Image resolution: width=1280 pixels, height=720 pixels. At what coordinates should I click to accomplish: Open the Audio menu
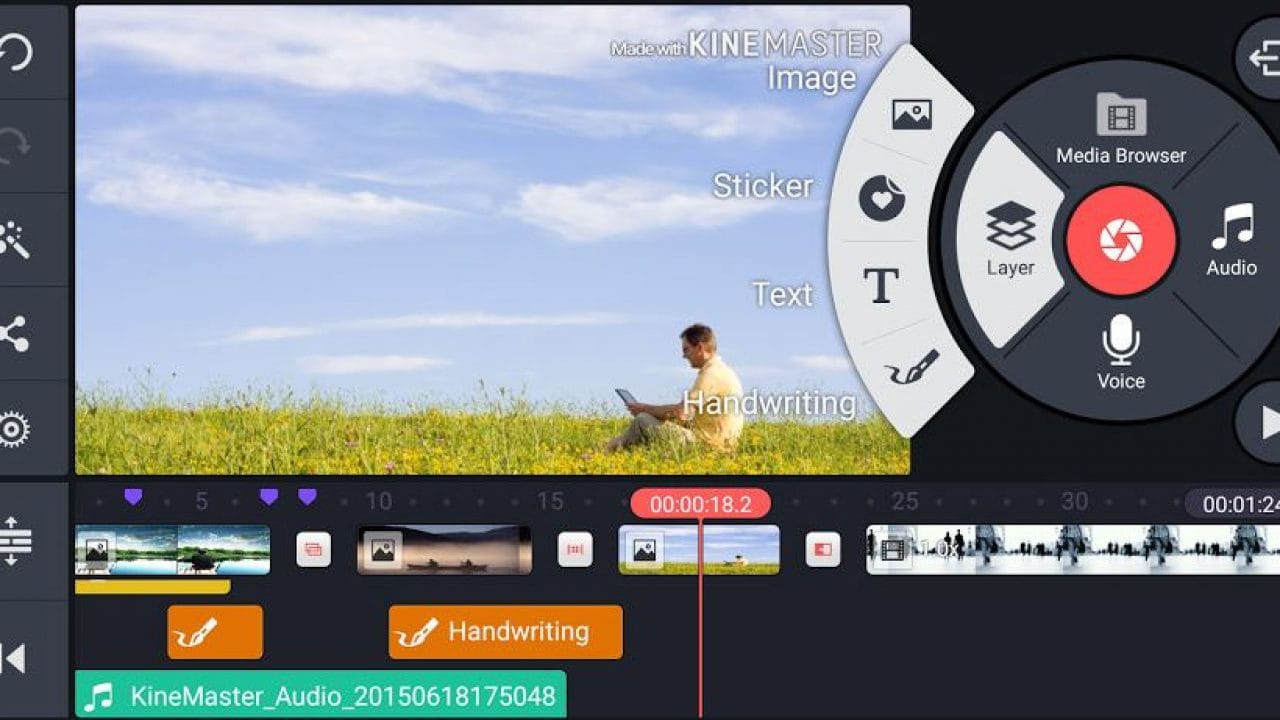click(x=1231, y=240)
